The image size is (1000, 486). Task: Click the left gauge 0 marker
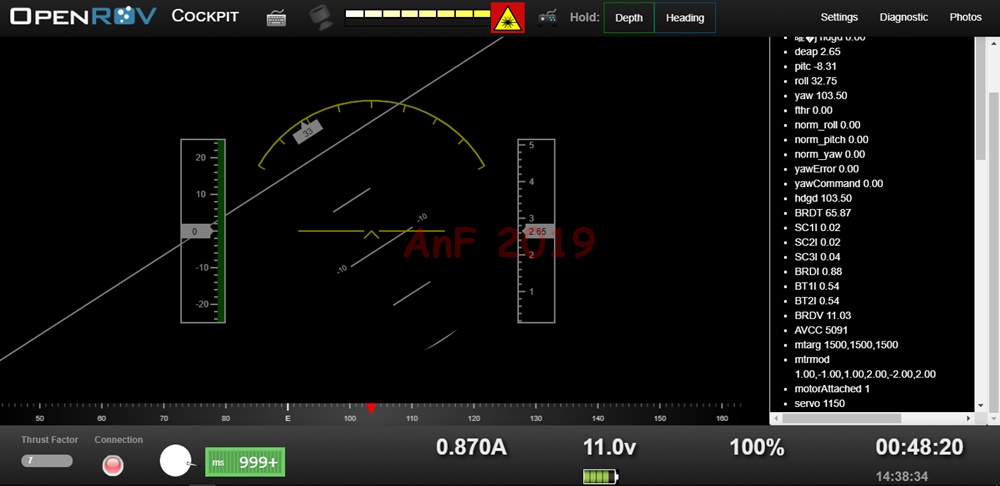[198, 232]
